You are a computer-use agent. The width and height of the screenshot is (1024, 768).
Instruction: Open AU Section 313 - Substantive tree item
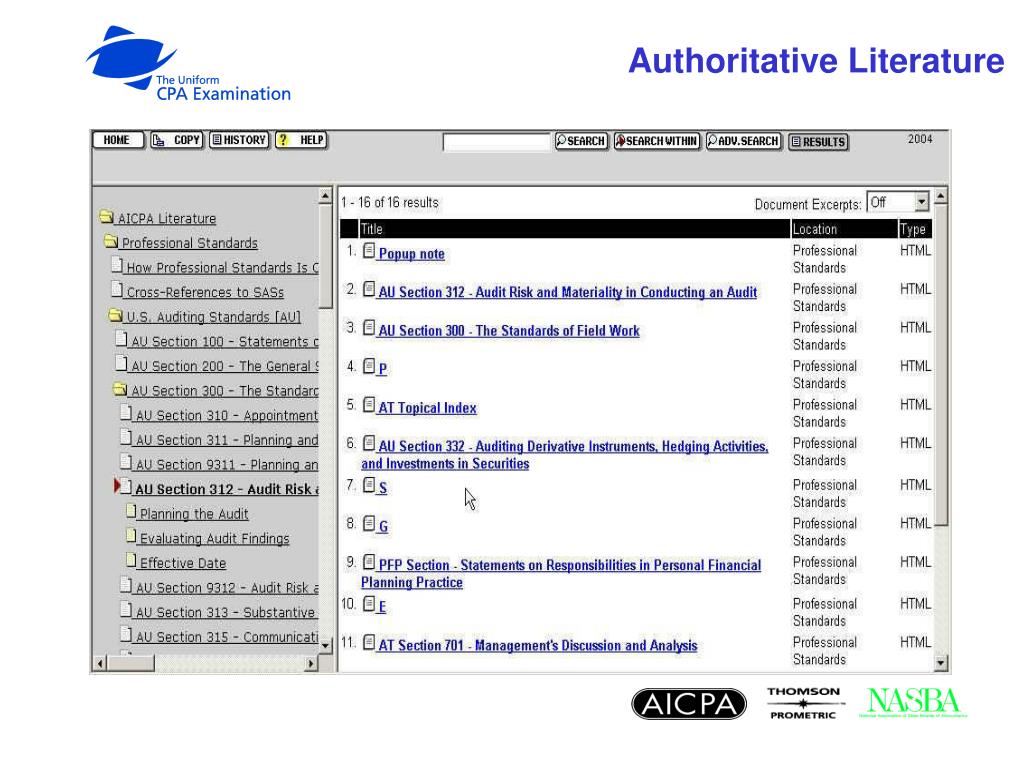tap(225, 613)
